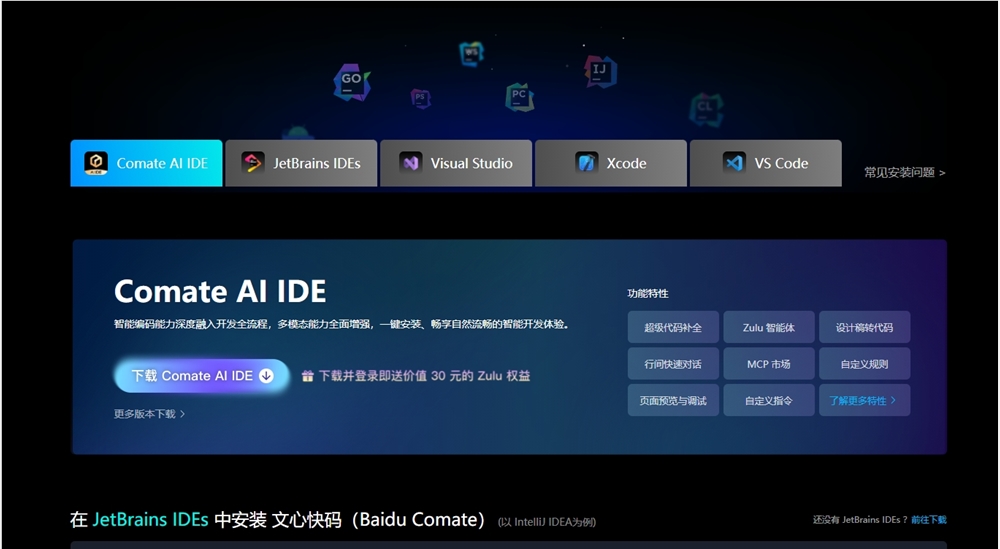Open the JetBrains IDEs tab
The width and height of the screenshot is (1000, 549).
[x=301, y=163]
